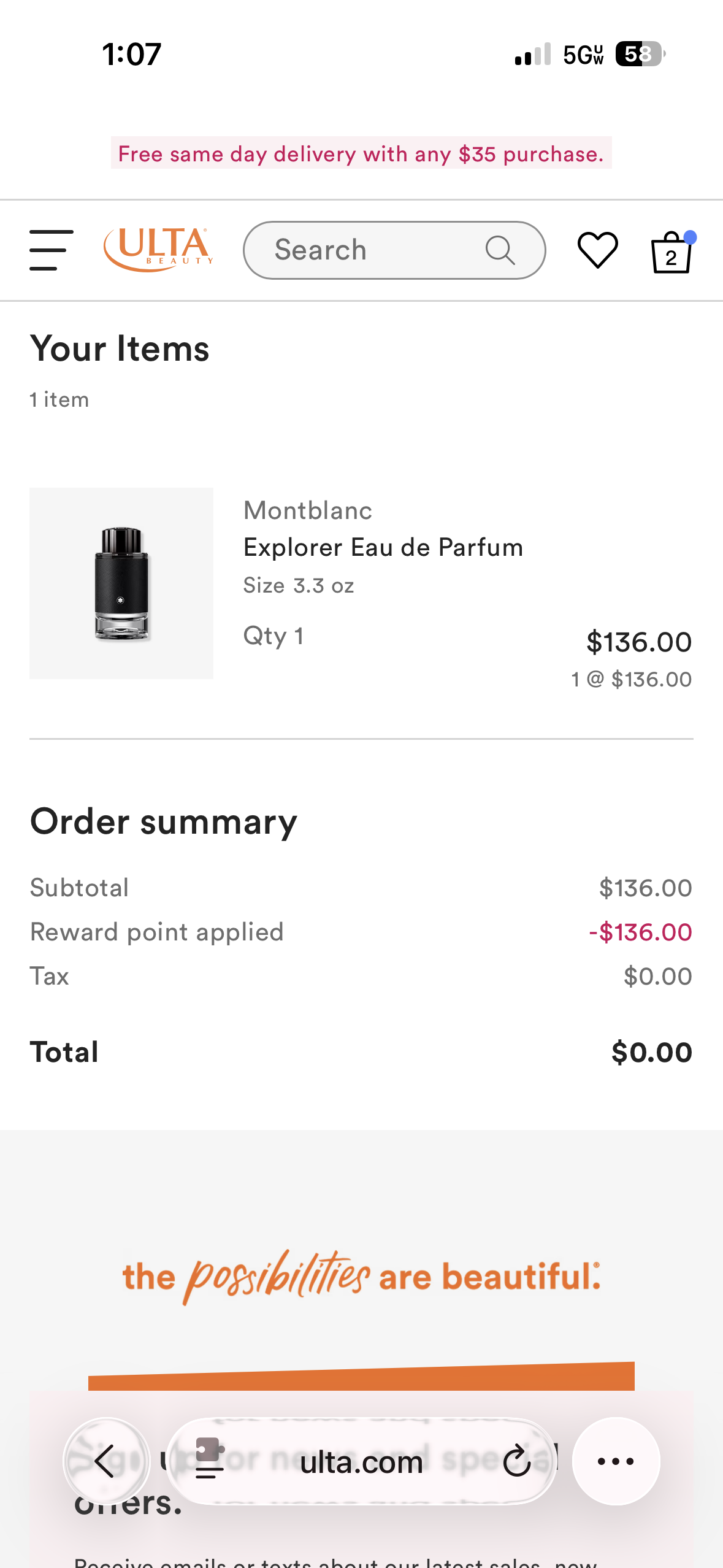Screen dimensions: 723x1568
Task: Tap the Reward point applied discount amount
Action: pyautogui.click(x=640, y=932)
